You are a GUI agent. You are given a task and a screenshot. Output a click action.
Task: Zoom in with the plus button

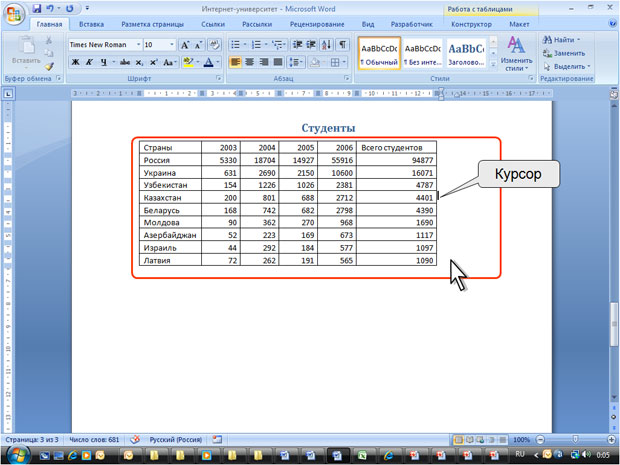coord(611,439)
